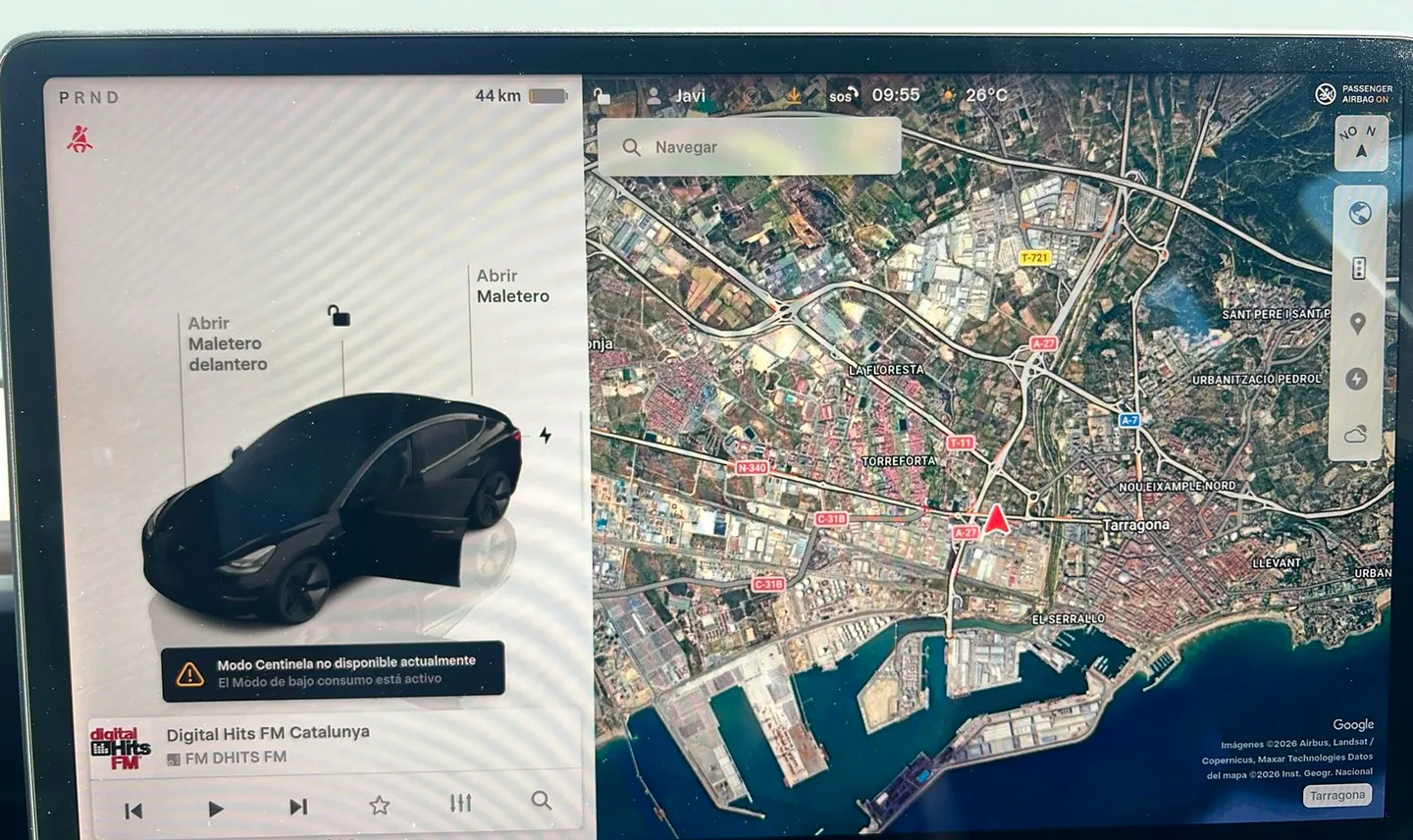Tap the SOS emergency call icon
1413x840 pixels.
[843, 95]
